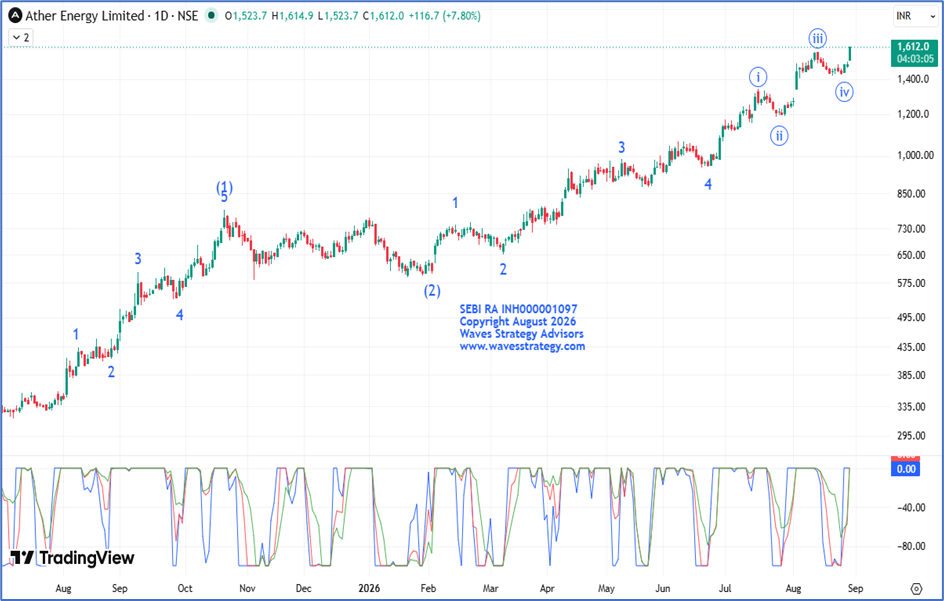Click the 435.00 price axis label
The width and height of the screenshot is (944, 601).
pos(911,347)
